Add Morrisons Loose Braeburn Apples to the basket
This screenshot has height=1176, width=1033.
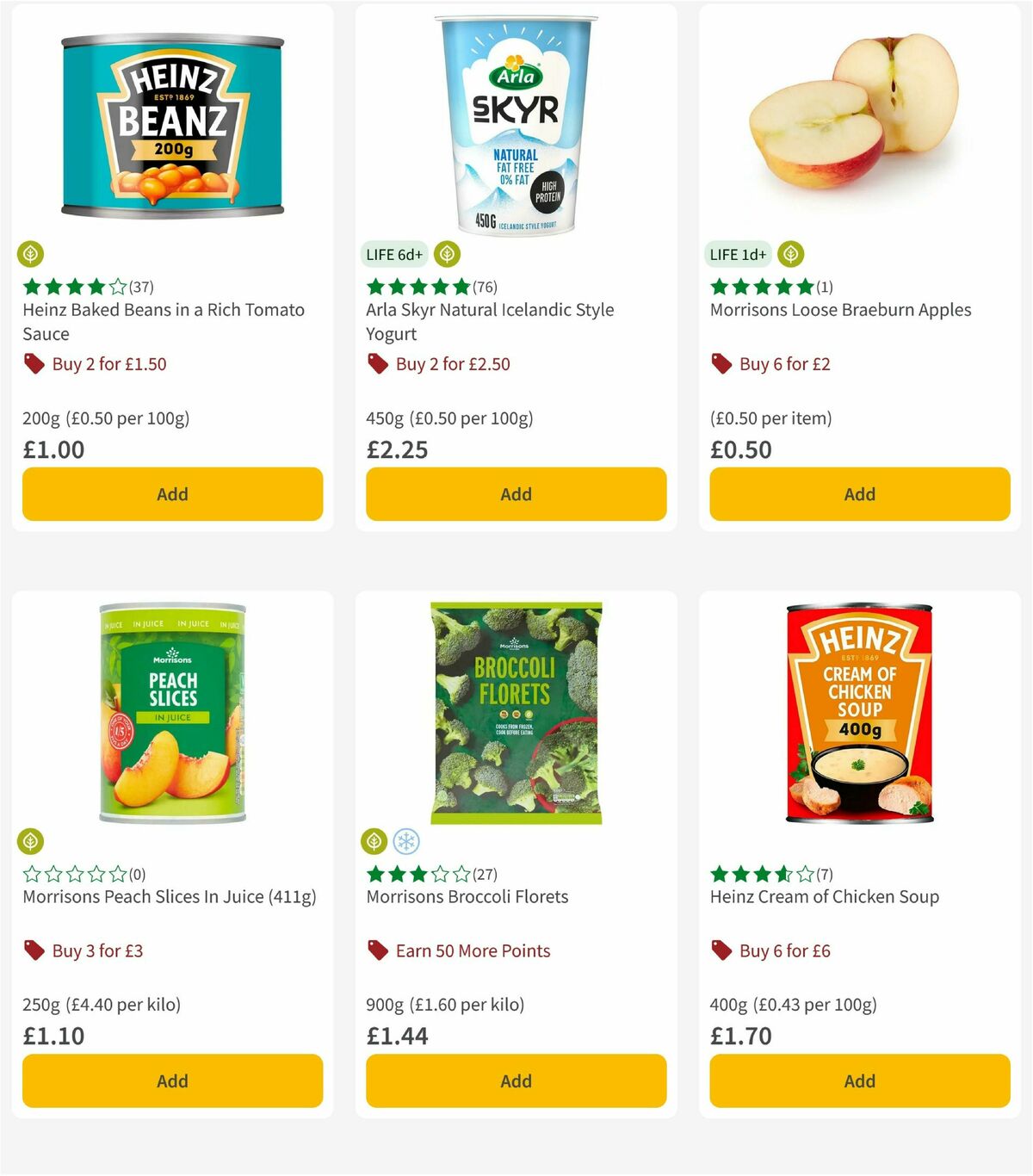[858, 494]
